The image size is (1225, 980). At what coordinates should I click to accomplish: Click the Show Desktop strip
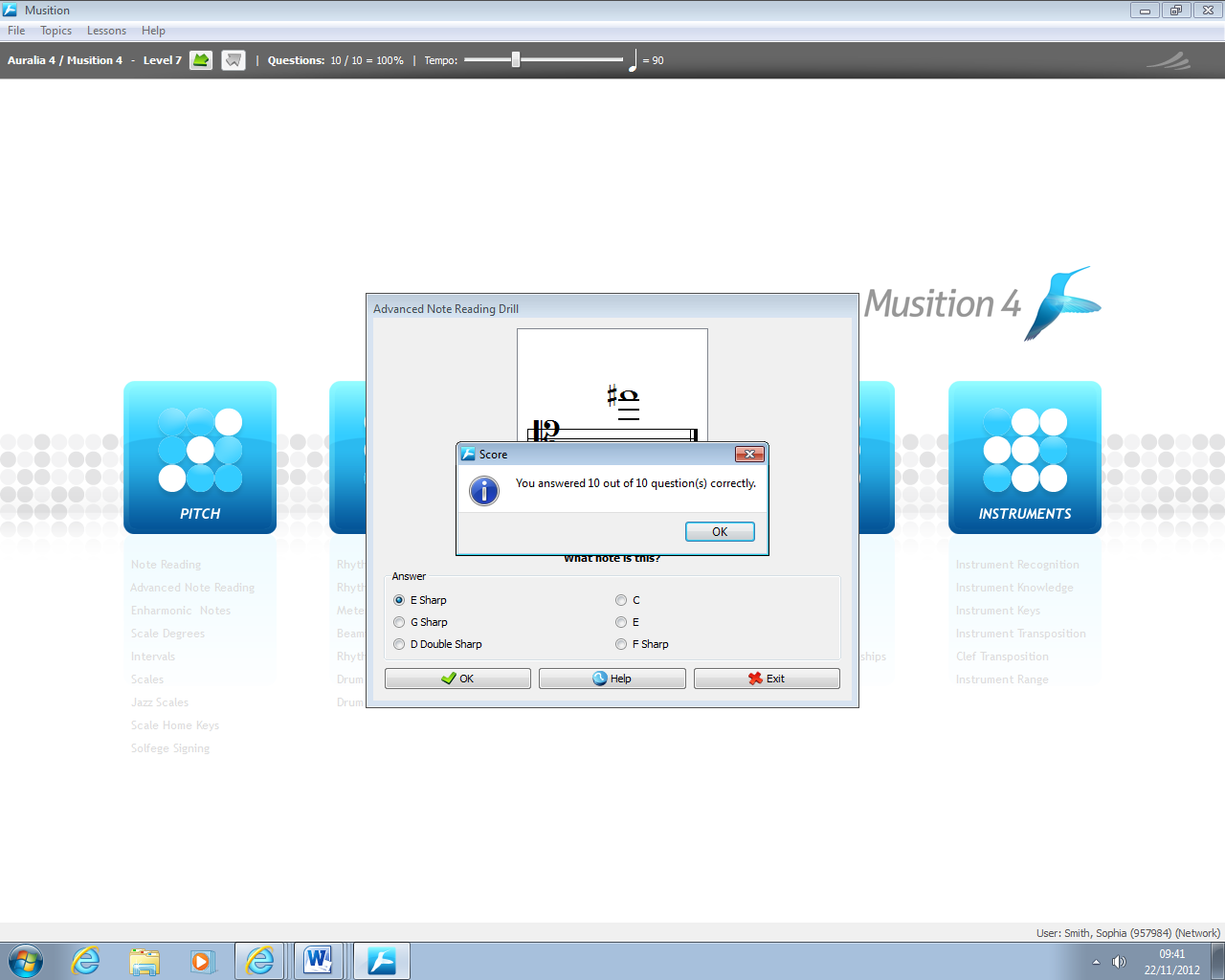pos(1218,961)
